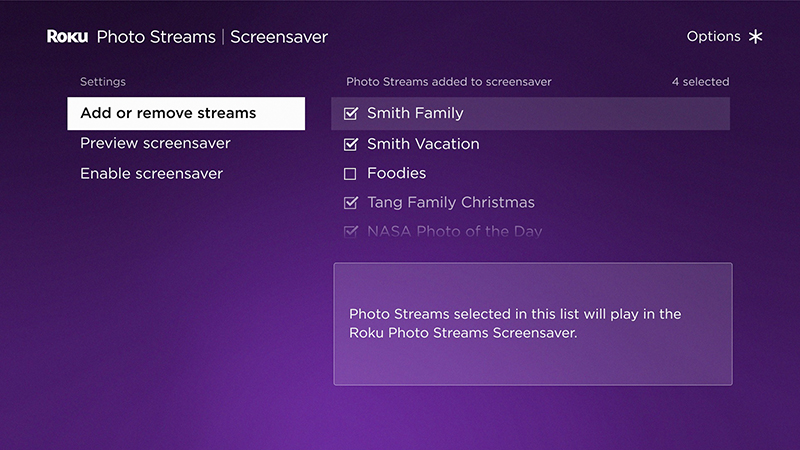Click the Foodies stream label

tap(396, 173)
